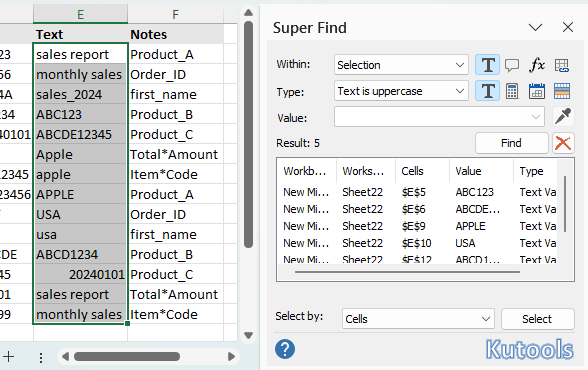This screenshot has height=370, width=588.
Task: Select the result row for $E$5
Action: click(x=418, y=192)
